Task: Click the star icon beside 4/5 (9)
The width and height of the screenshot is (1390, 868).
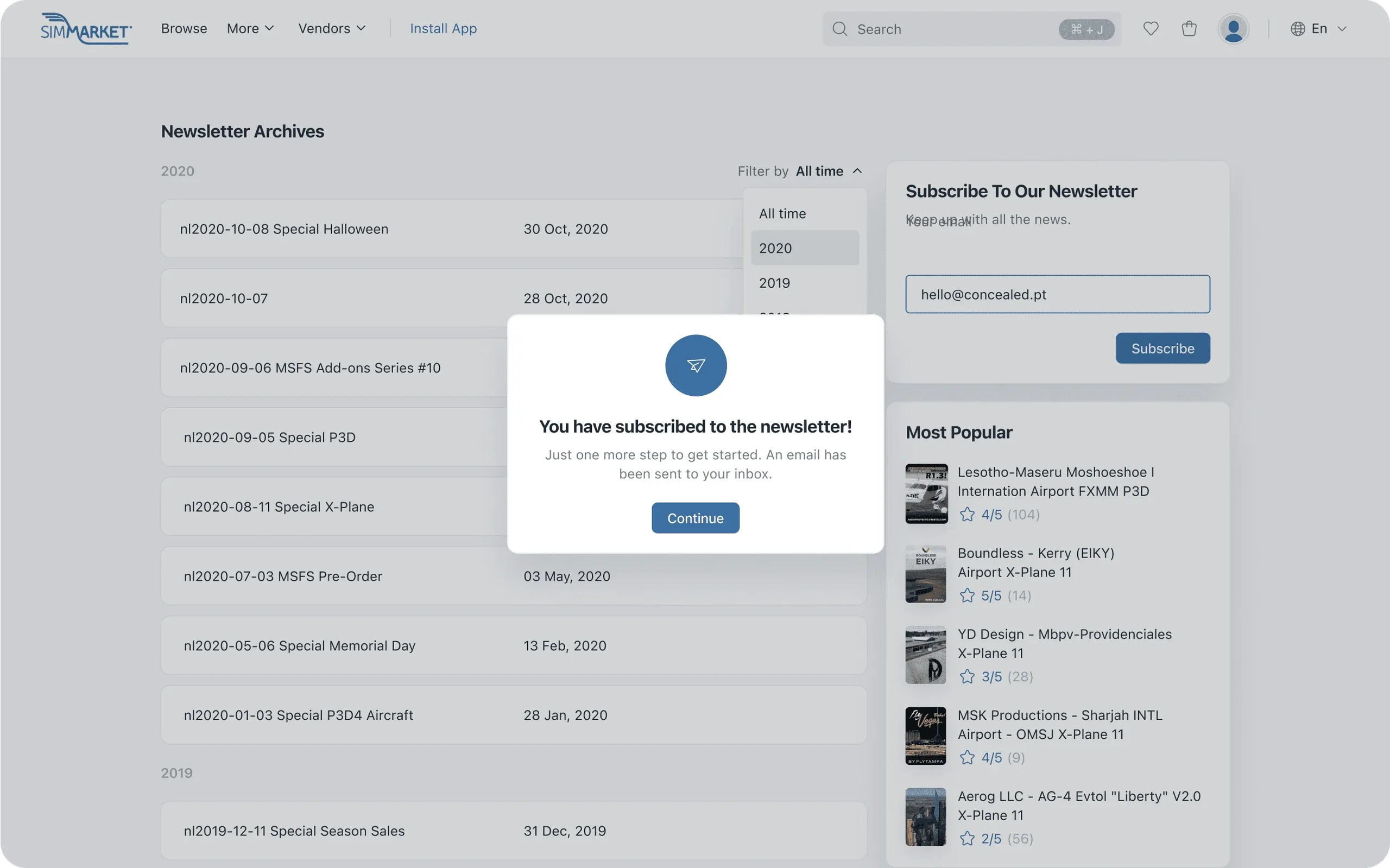Action: click(x=967, y=757)
